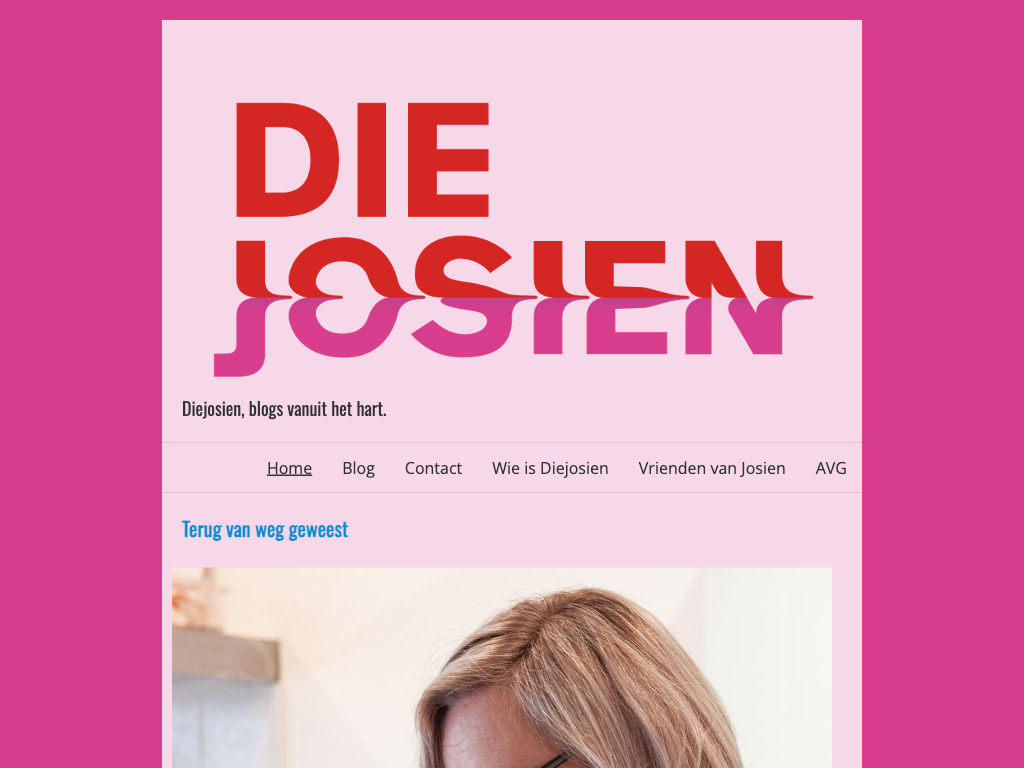
Task: Click empty header space above the logo
Action: (512, 59)
